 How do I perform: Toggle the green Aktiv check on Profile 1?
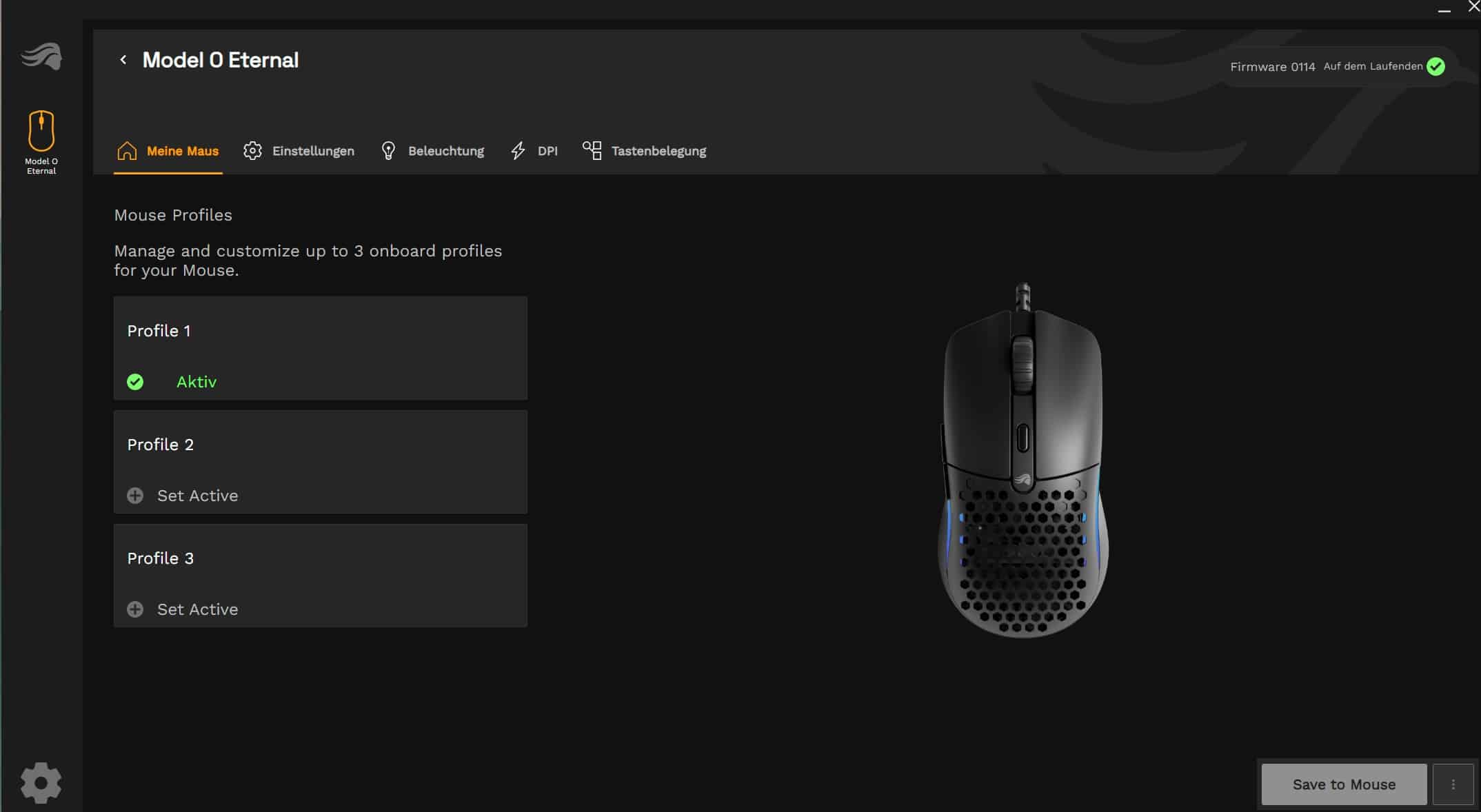pyautogui.click(x=135, y=382)
